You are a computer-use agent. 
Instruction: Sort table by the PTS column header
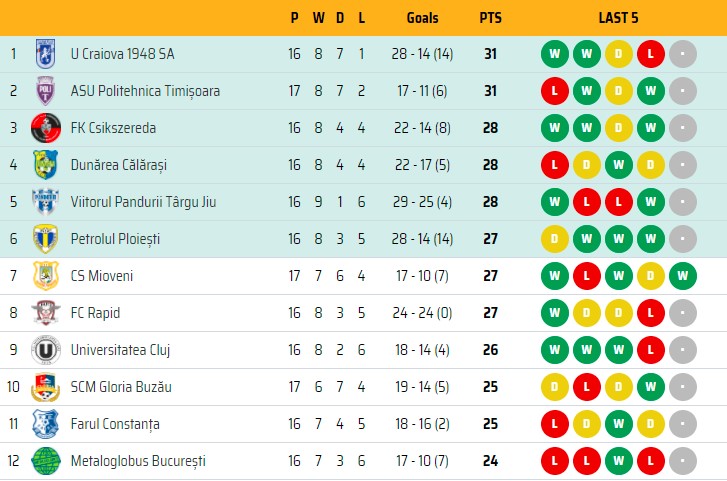491,18
